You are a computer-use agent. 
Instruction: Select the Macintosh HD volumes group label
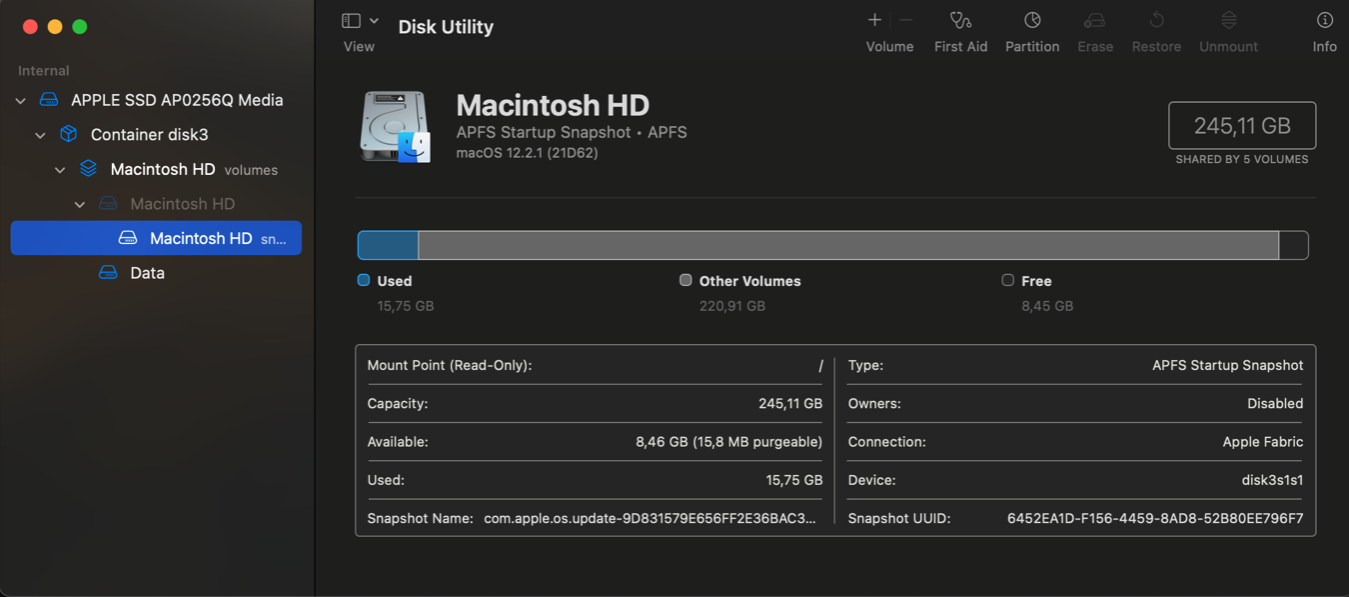[163, 169]
